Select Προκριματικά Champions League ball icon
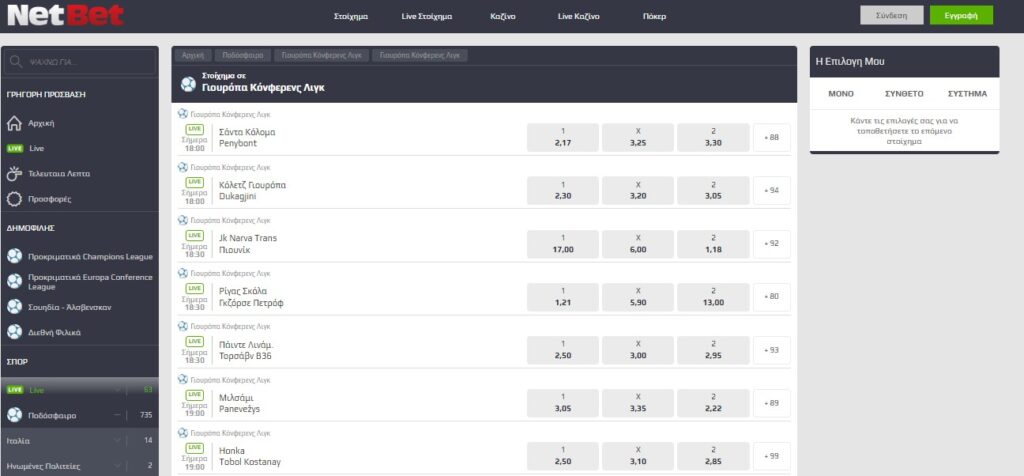The height and width of the screenshot is (476, 1024). (x=14, y=256)
